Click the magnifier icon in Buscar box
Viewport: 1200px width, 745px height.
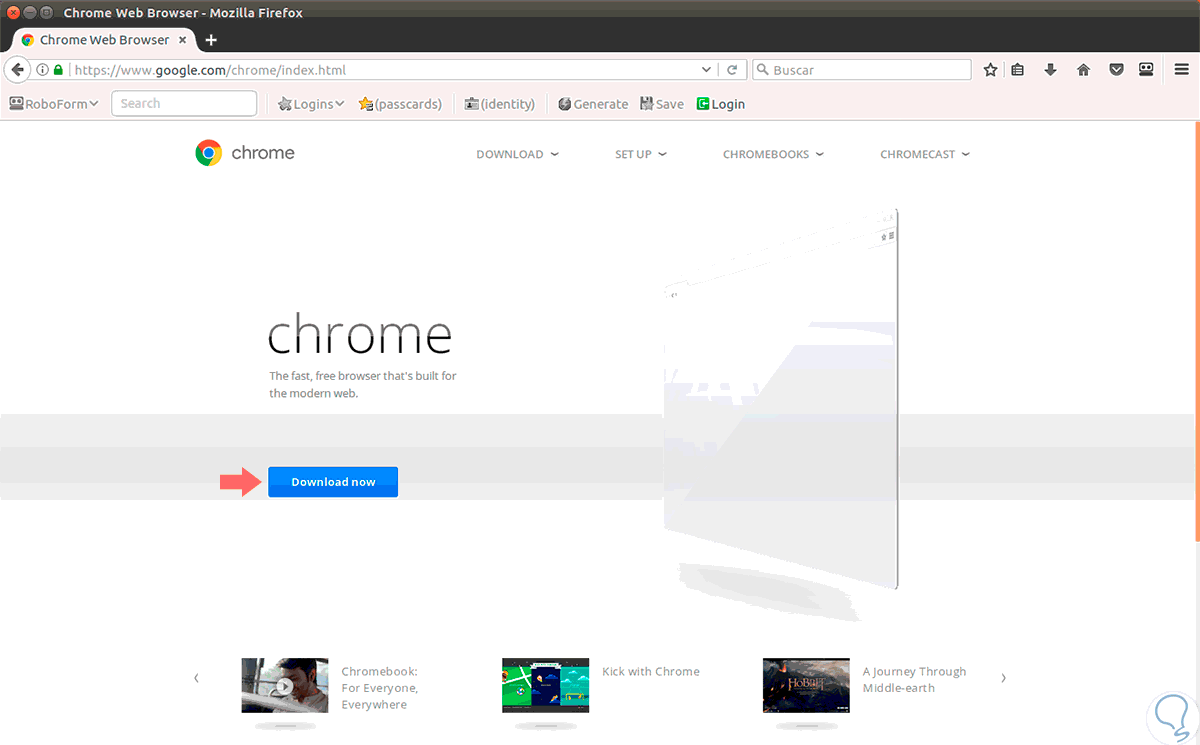763,70
